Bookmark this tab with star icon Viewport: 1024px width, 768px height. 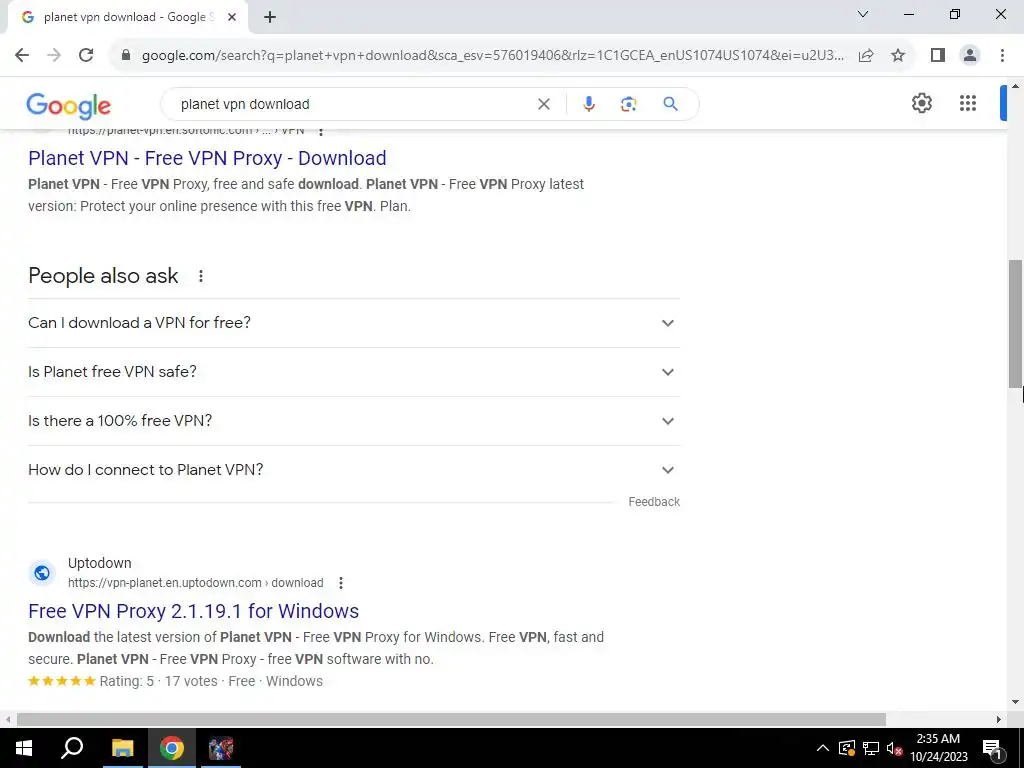click(898, 56)
